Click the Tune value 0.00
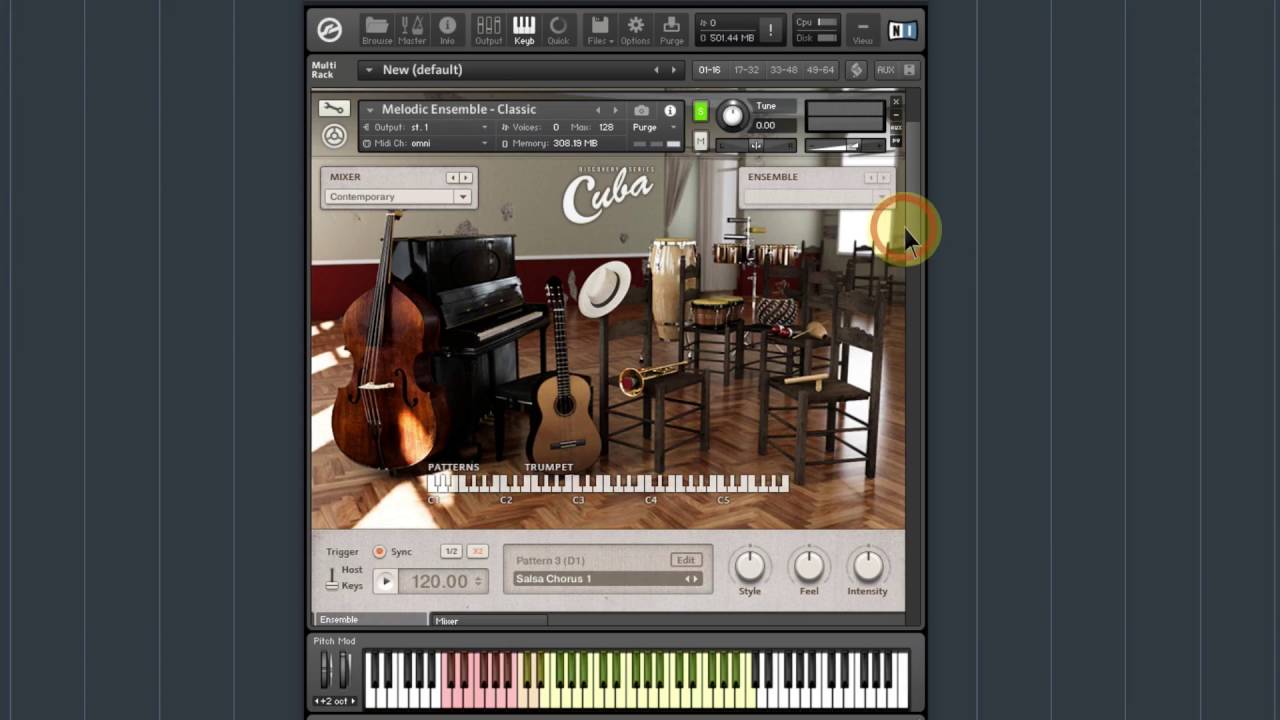This screenshot has width=1280, height=720. (765, 126)
